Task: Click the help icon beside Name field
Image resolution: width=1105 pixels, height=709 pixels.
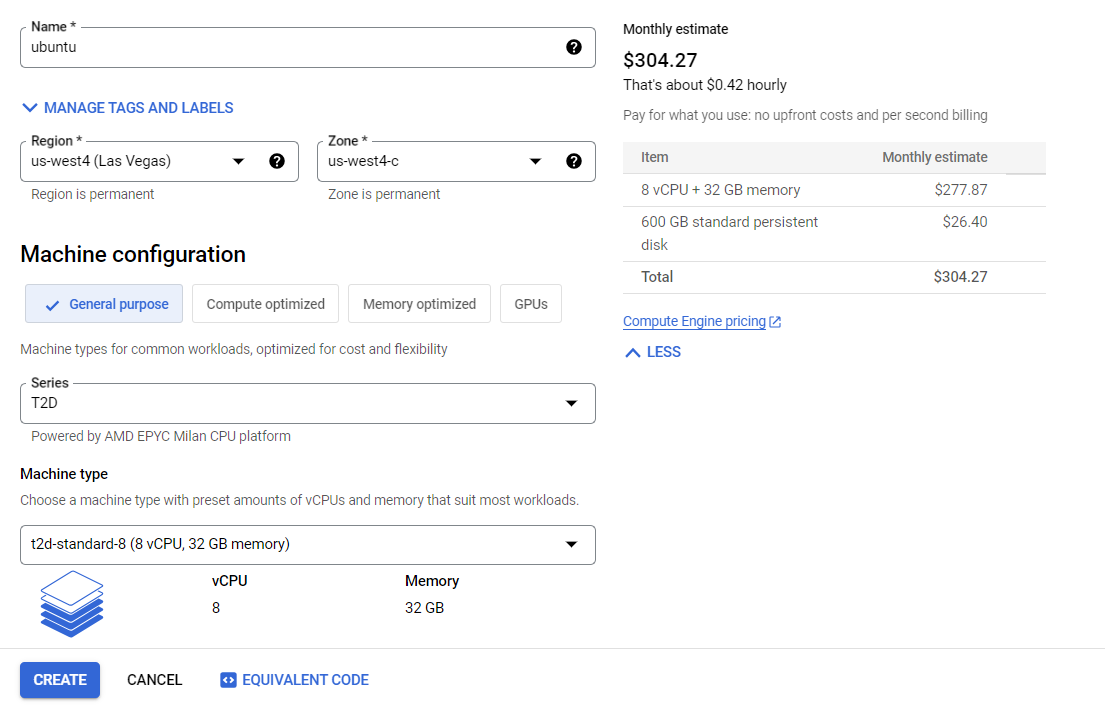Action: coord(574,47)
